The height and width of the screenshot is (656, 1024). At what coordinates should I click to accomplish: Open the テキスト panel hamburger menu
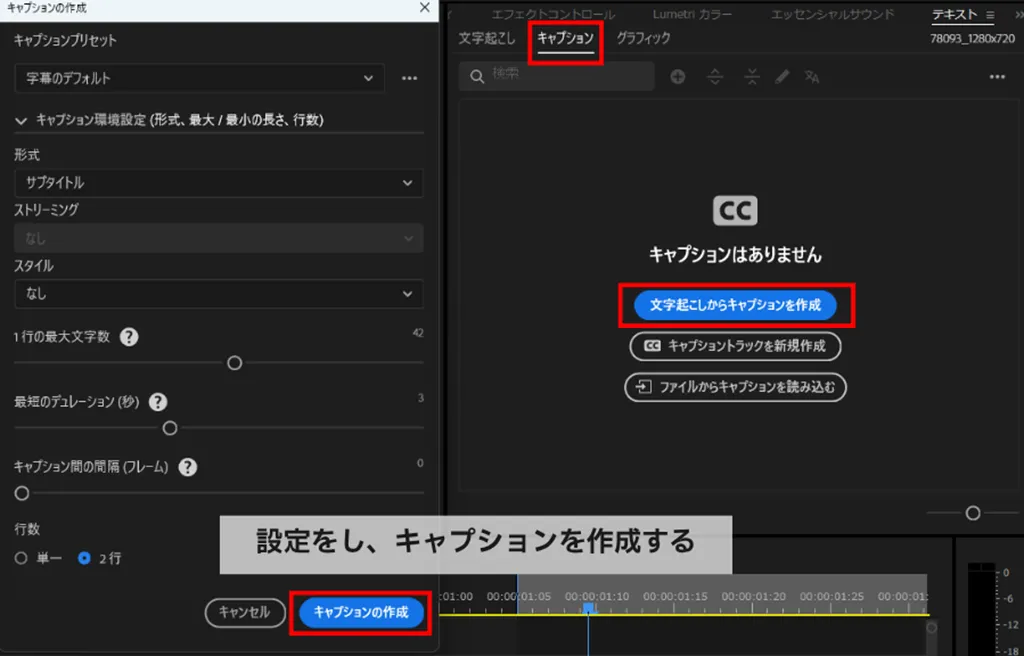991,15
